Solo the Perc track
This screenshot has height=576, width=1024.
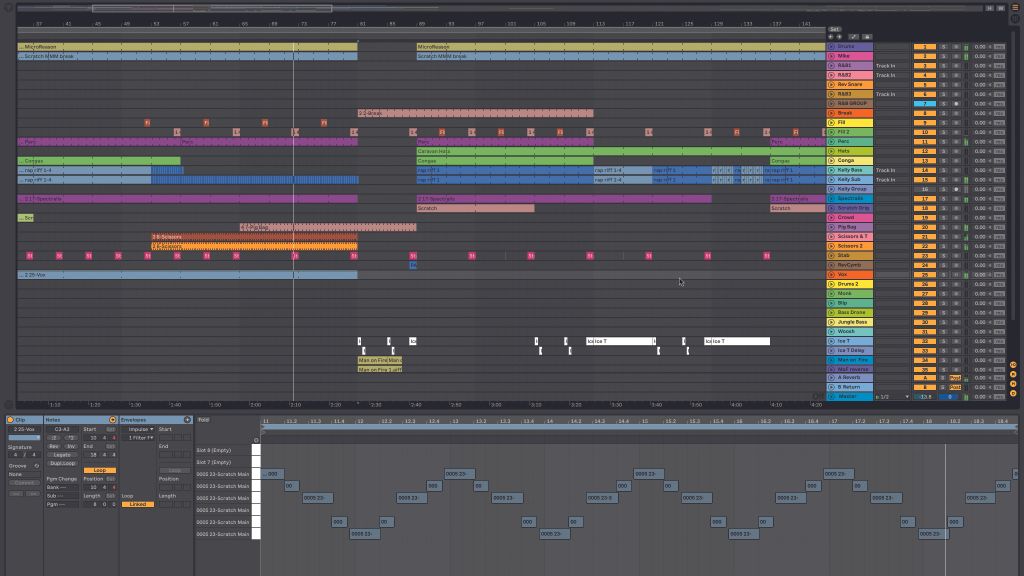click(944, 142)
